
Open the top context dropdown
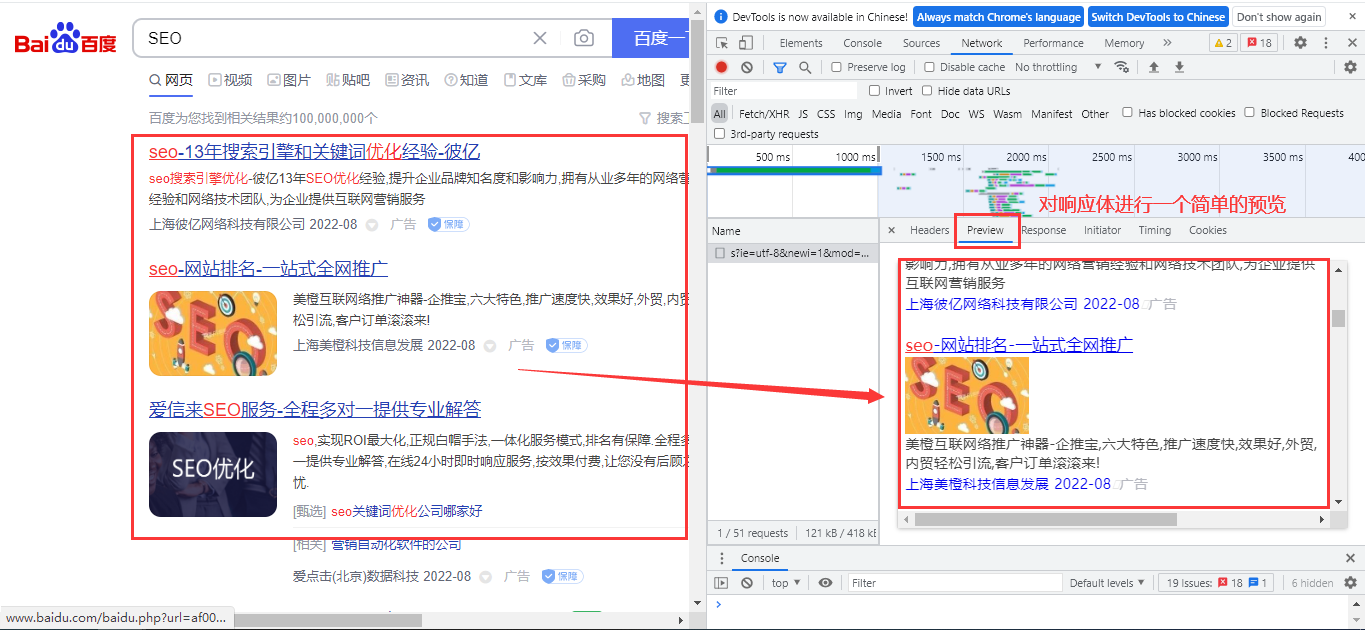click(787, 583)
